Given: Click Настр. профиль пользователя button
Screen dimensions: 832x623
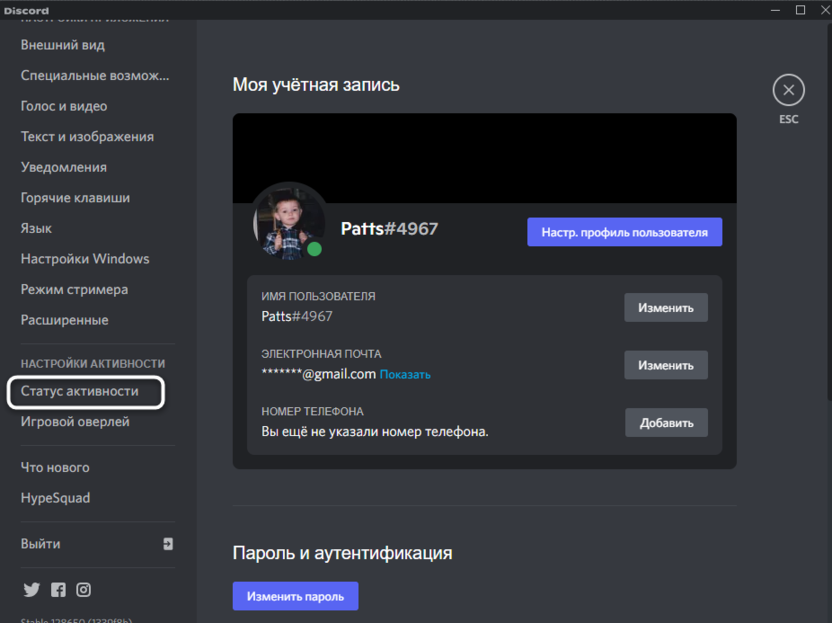Looking at the screenshot, I should click(x=624, y=232).
